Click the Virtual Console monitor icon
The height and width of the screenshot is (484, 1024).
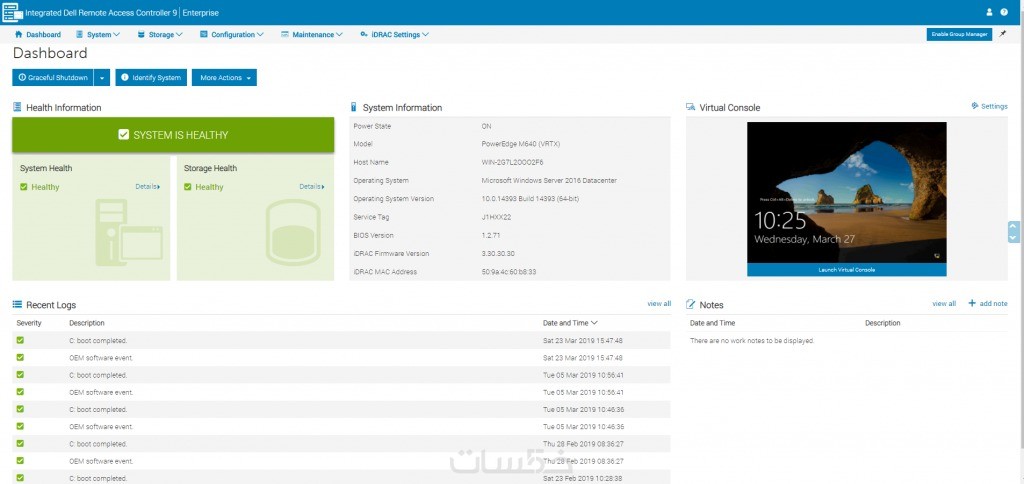point(690,107)
